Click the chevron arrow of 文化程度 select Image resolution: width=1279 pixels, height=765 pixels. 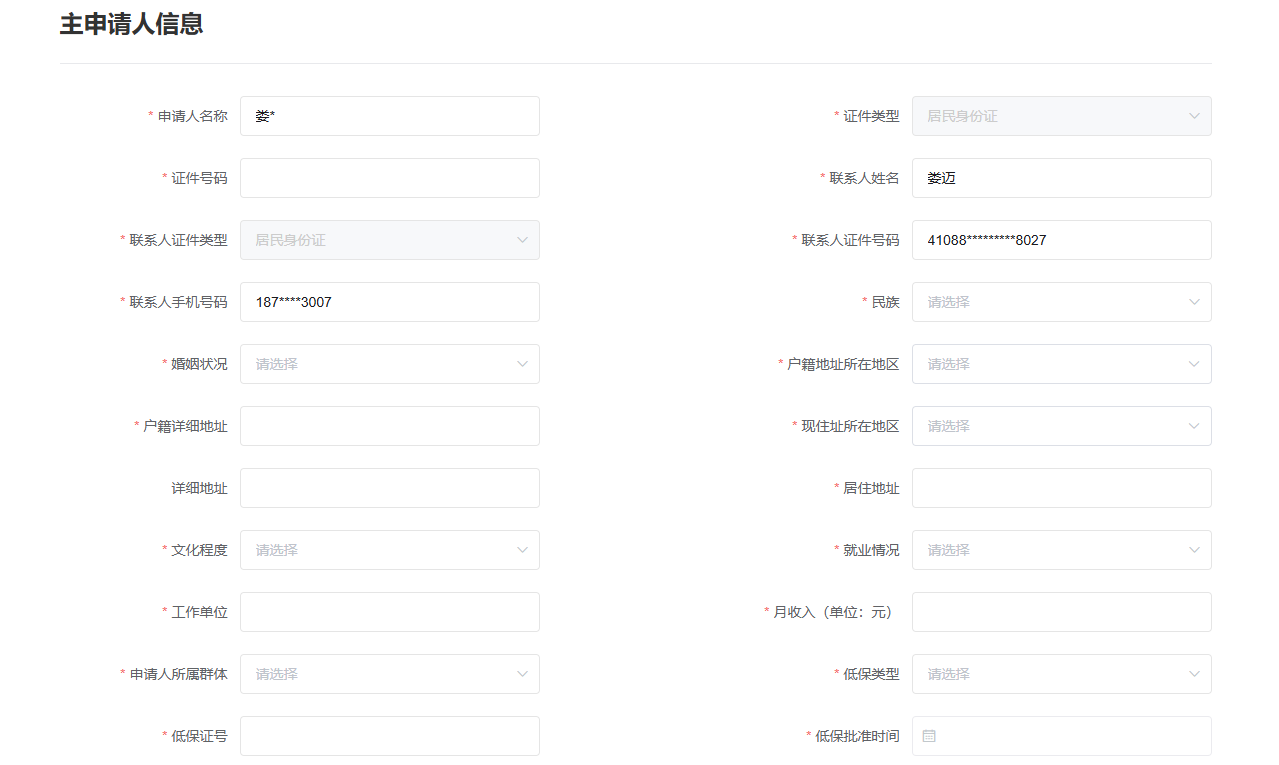tap(522, 550)
